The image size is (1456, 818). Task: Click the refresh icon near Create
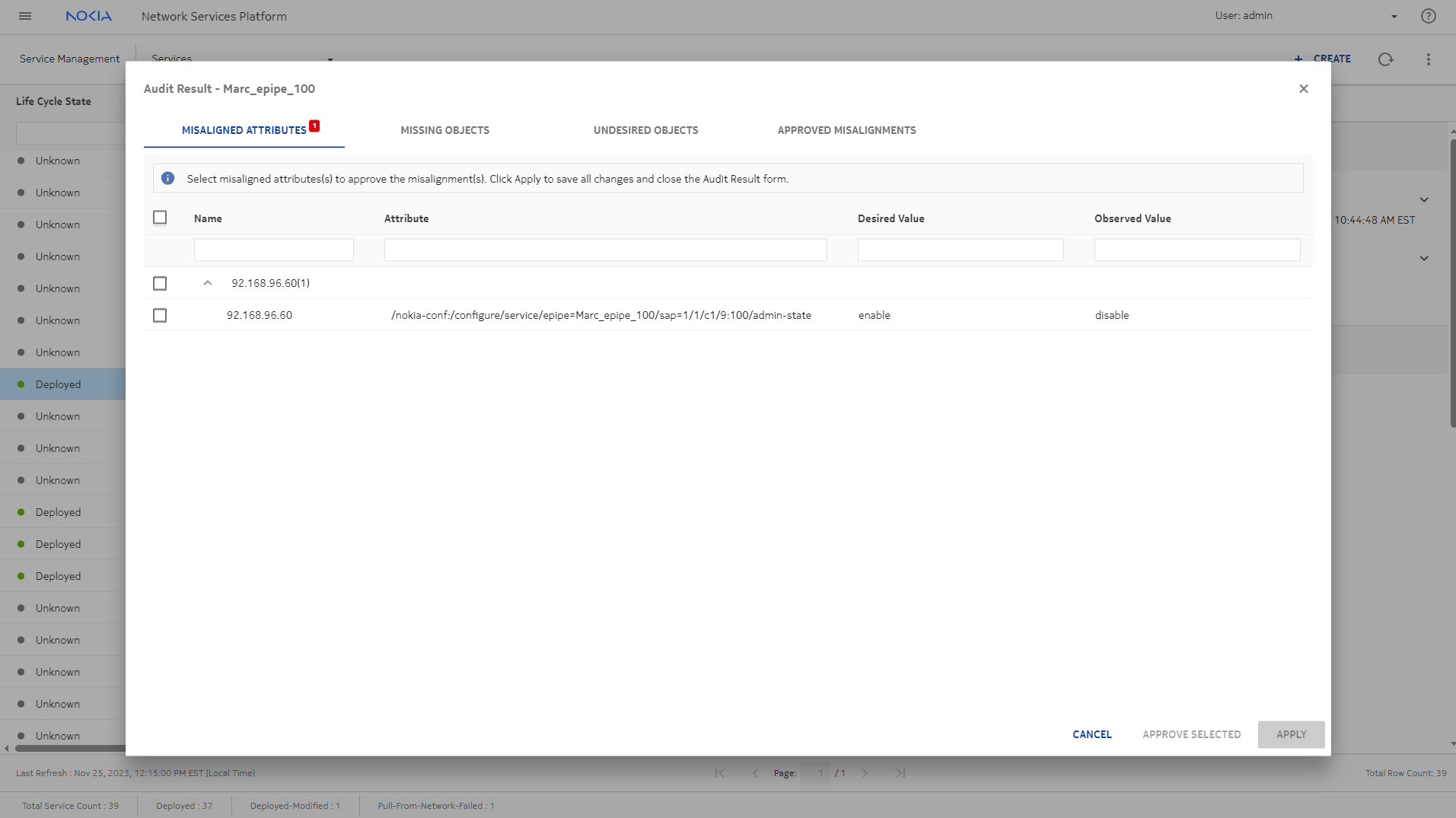pos(1385,59)
